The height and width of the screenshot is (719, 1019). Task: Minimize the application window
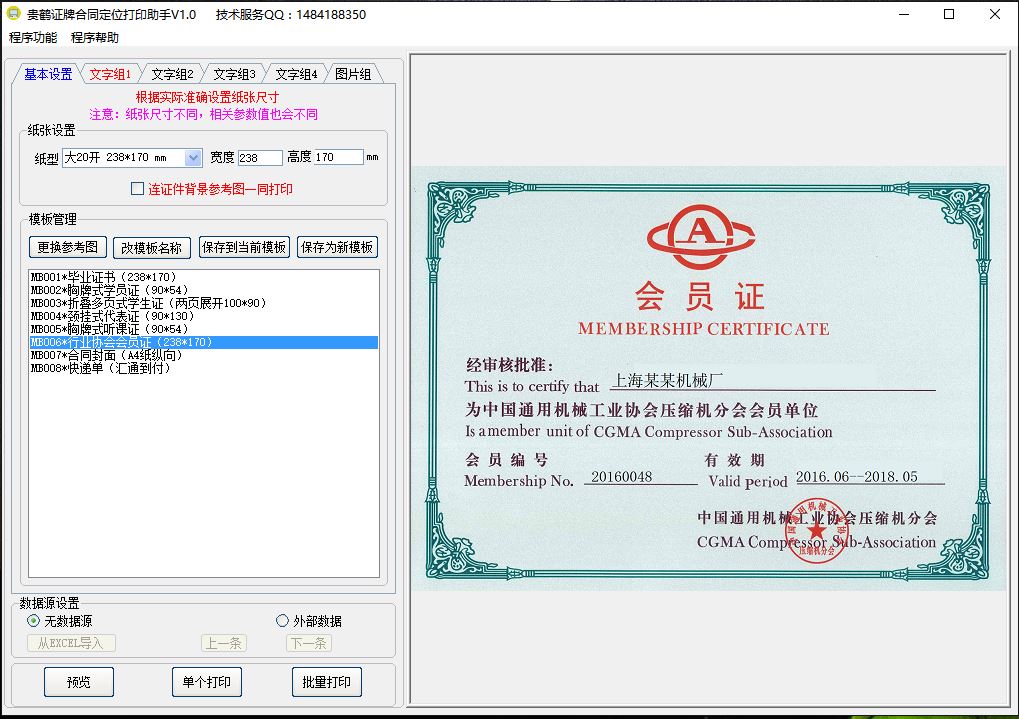903,14
